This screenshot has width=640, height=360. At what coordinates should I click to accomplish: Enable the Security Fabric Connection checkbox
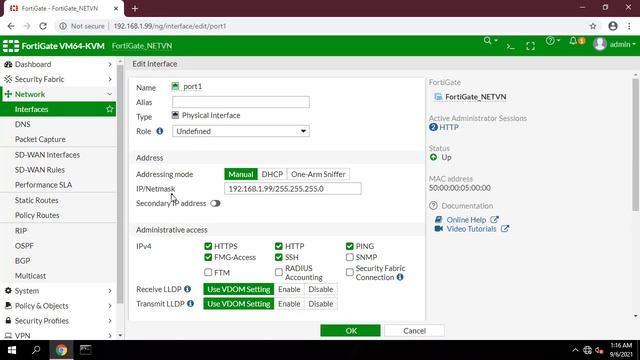tap(349, 272)
